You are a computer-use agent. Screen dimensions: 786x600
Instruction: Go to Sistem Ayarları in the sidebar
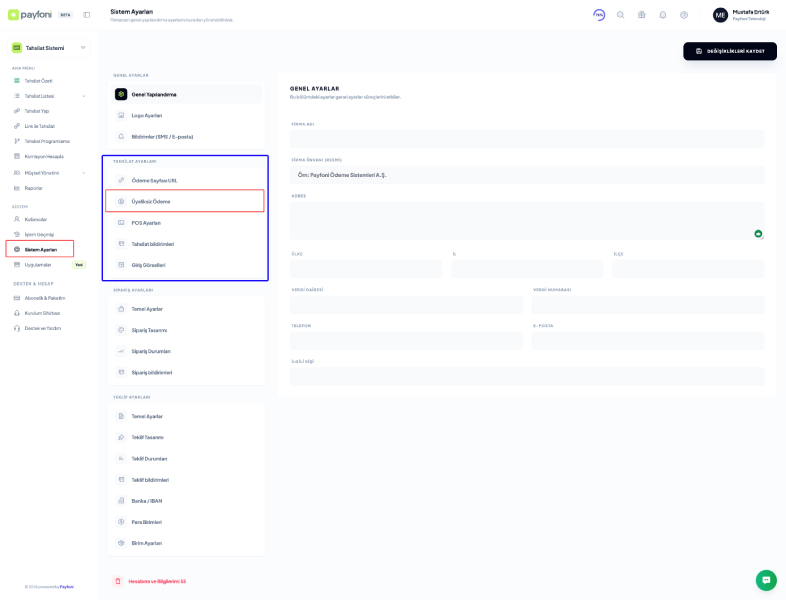(40, 249)
